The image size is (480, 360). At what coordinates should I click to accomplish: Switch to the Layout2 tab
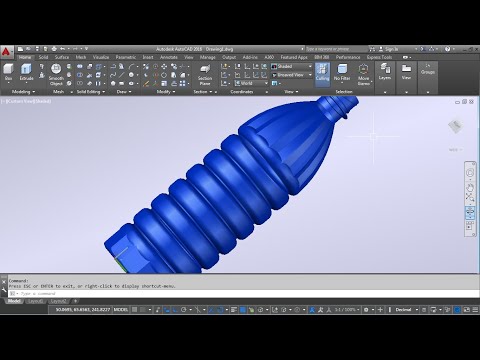(58, 301)
